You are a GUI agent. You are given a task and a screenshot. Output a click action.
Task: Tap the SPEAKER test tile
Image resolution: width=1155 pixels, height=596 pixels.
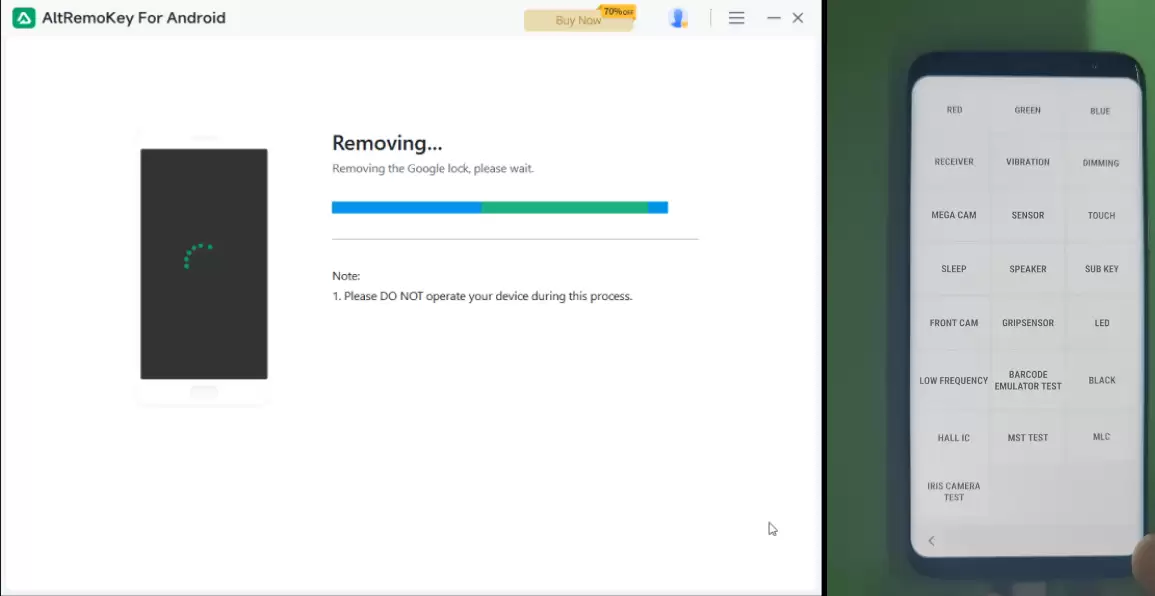[1028, 269]
